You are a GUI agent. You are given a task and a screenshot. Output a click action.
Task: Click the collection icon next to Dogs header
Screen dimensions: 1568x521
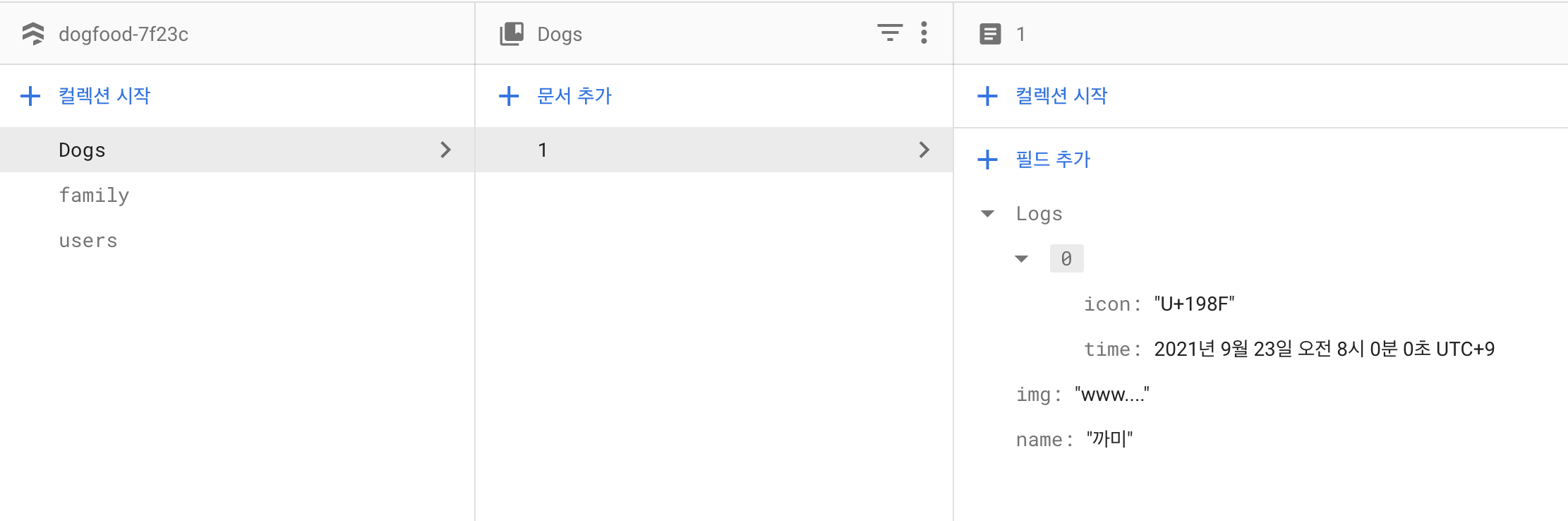pyautogui.click(x=510, y=32)
